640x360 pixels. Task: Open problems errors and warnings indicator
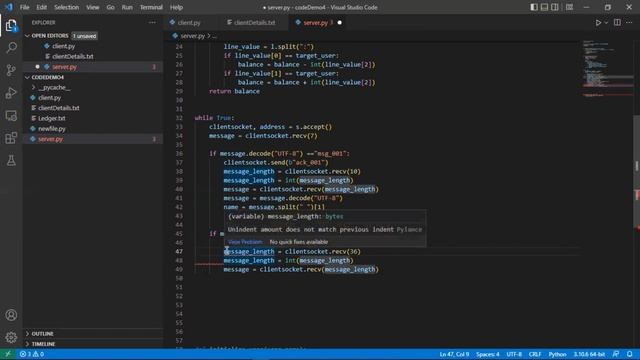tap(32, 354)
